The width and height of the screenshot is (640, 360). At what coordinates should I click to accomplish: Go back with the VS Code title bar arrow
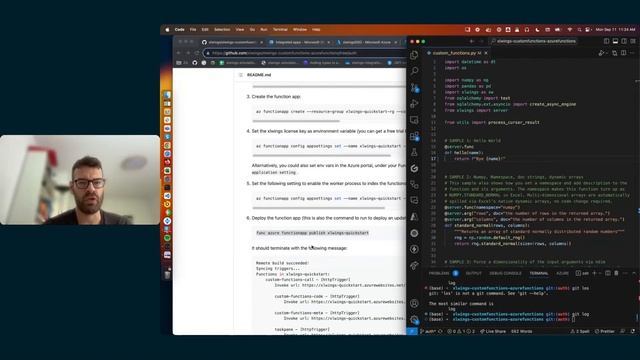point(472,41)
